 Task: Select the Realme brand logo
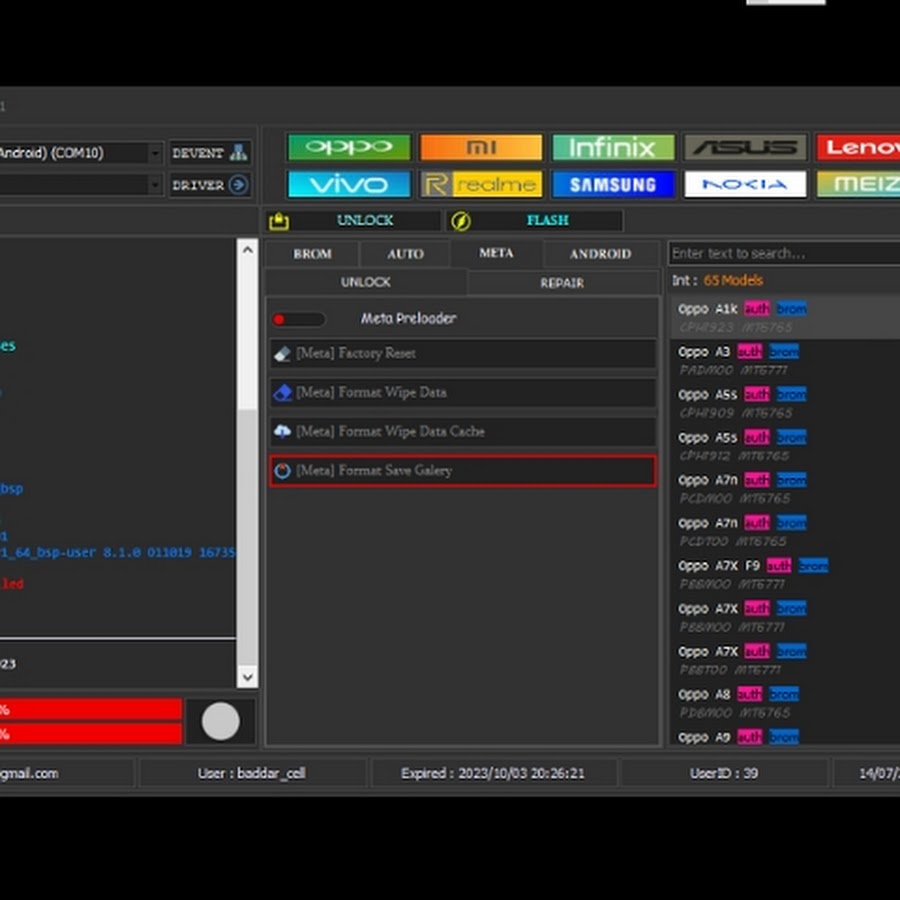click(x=481, y=184)
